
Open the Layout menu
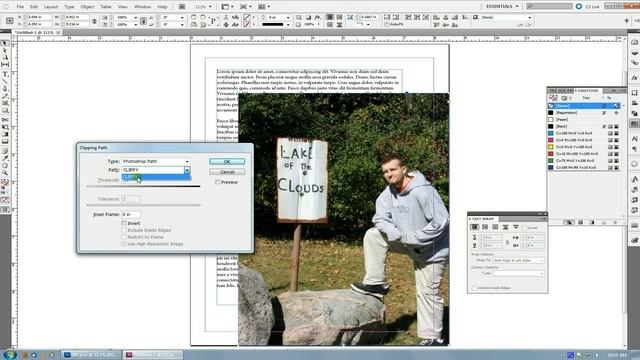51,7
